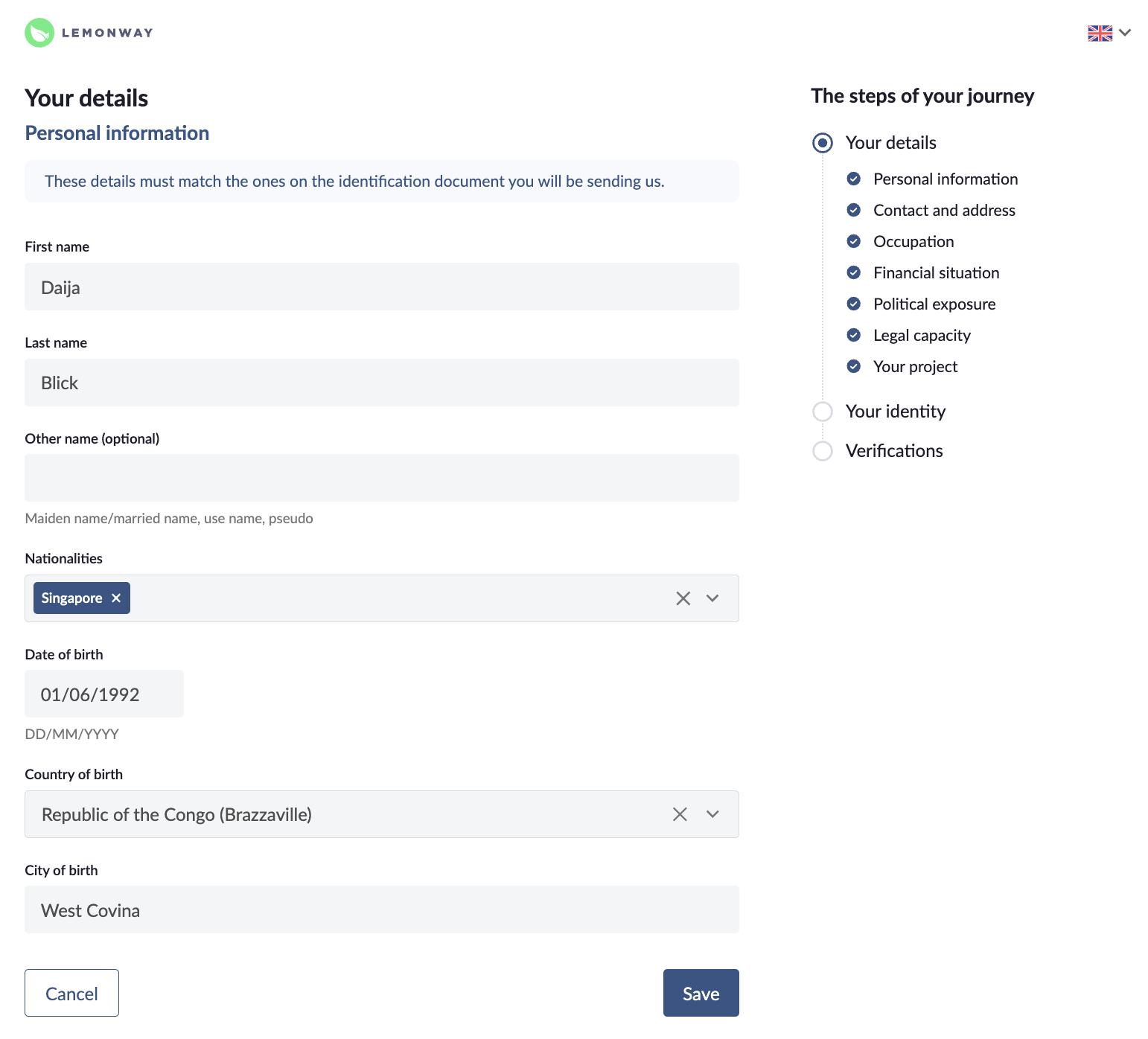
Task: Select the Your identity step circle
Action: pyautogui.click(x=823, y=412)
